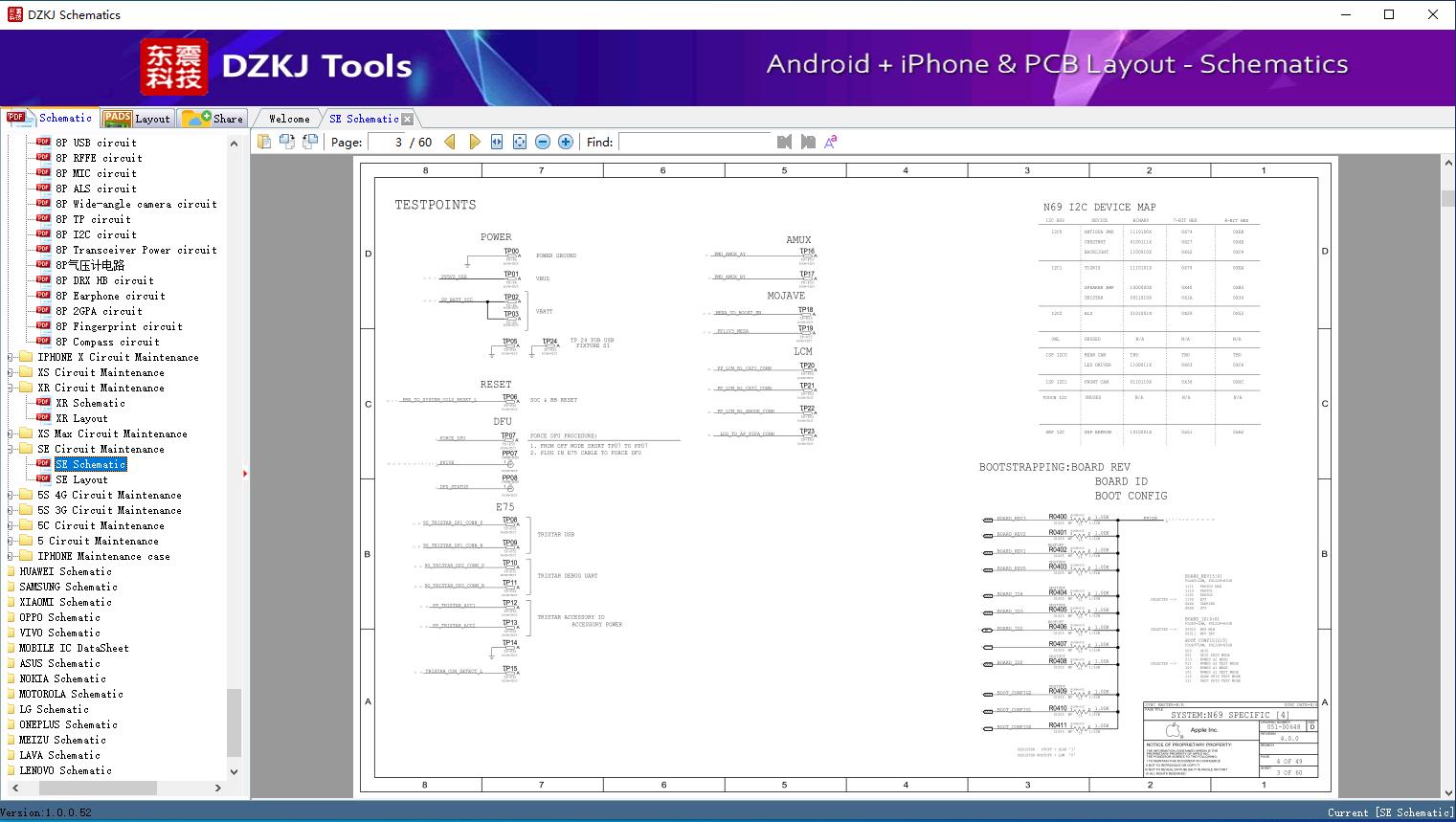Screen dimensions: 1456x822
Task: Click the DZKJ logo in the banner
Action: tap(174, 66)
